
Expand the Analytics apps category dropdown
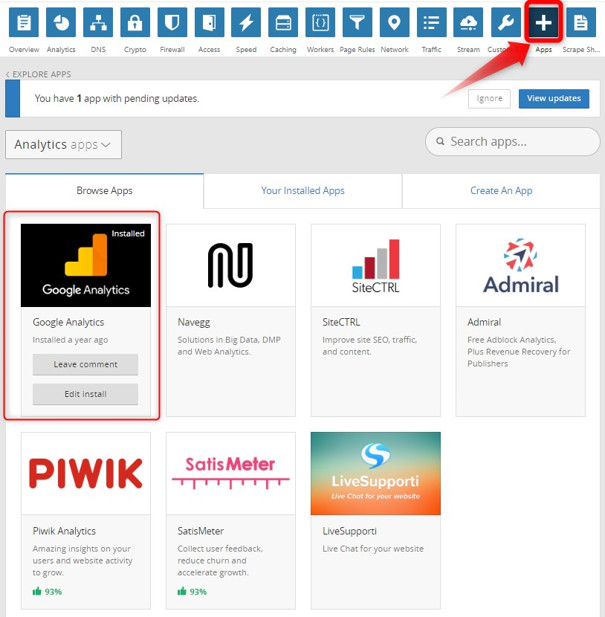pos(63,145)
